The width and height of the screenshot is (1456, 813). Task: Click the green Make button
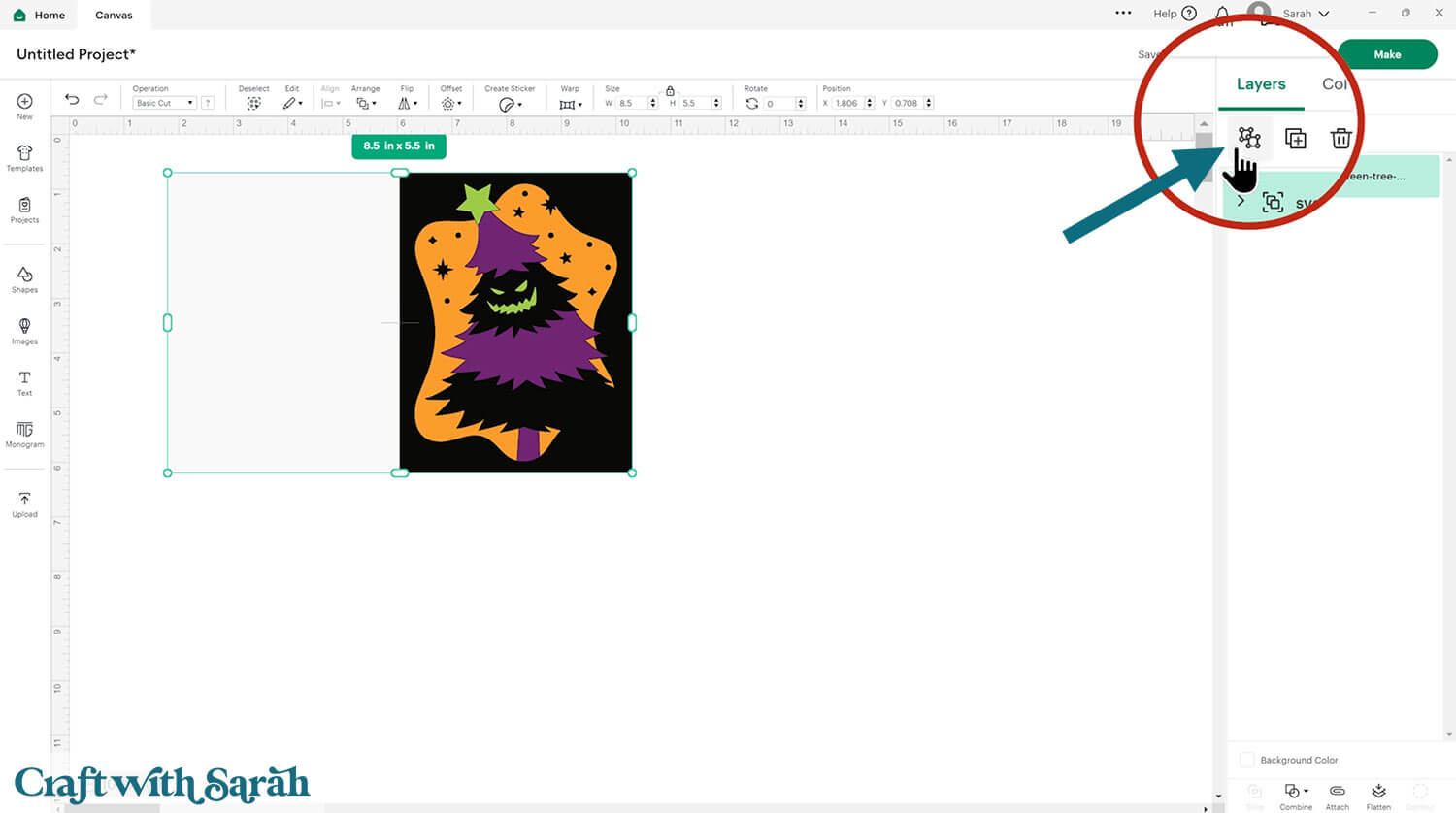click(x=1387, y=54)
